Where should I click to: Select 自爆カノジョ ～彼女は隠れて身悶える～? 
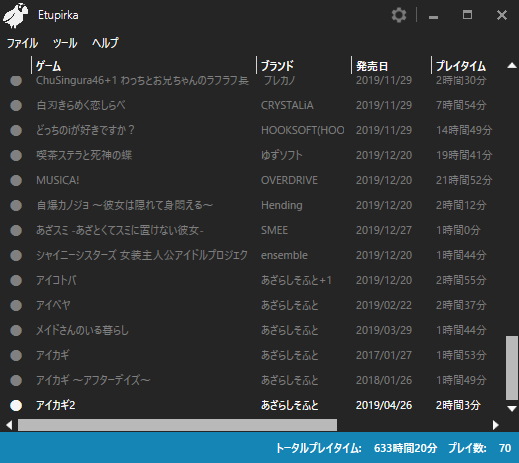click(124, 205)
